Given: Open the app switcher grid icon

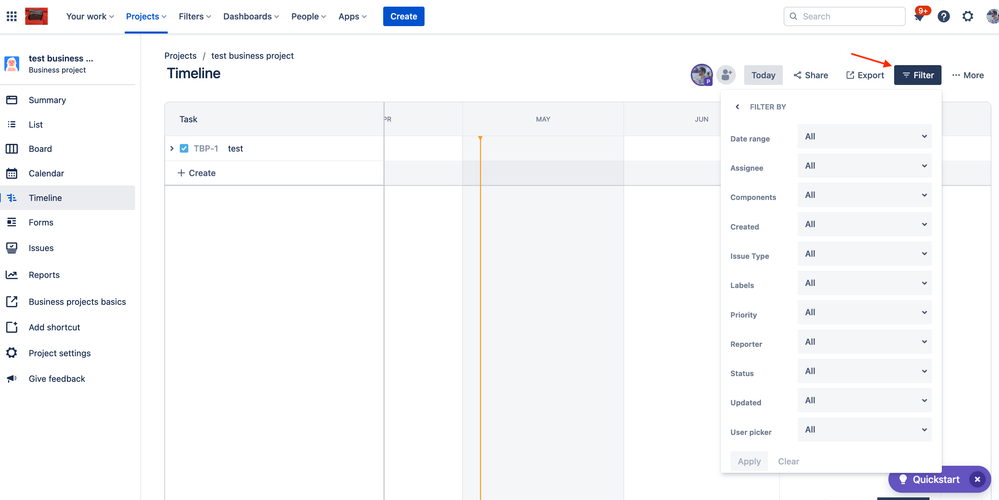Looking at the screenshot, I should [x=11, y=17].
